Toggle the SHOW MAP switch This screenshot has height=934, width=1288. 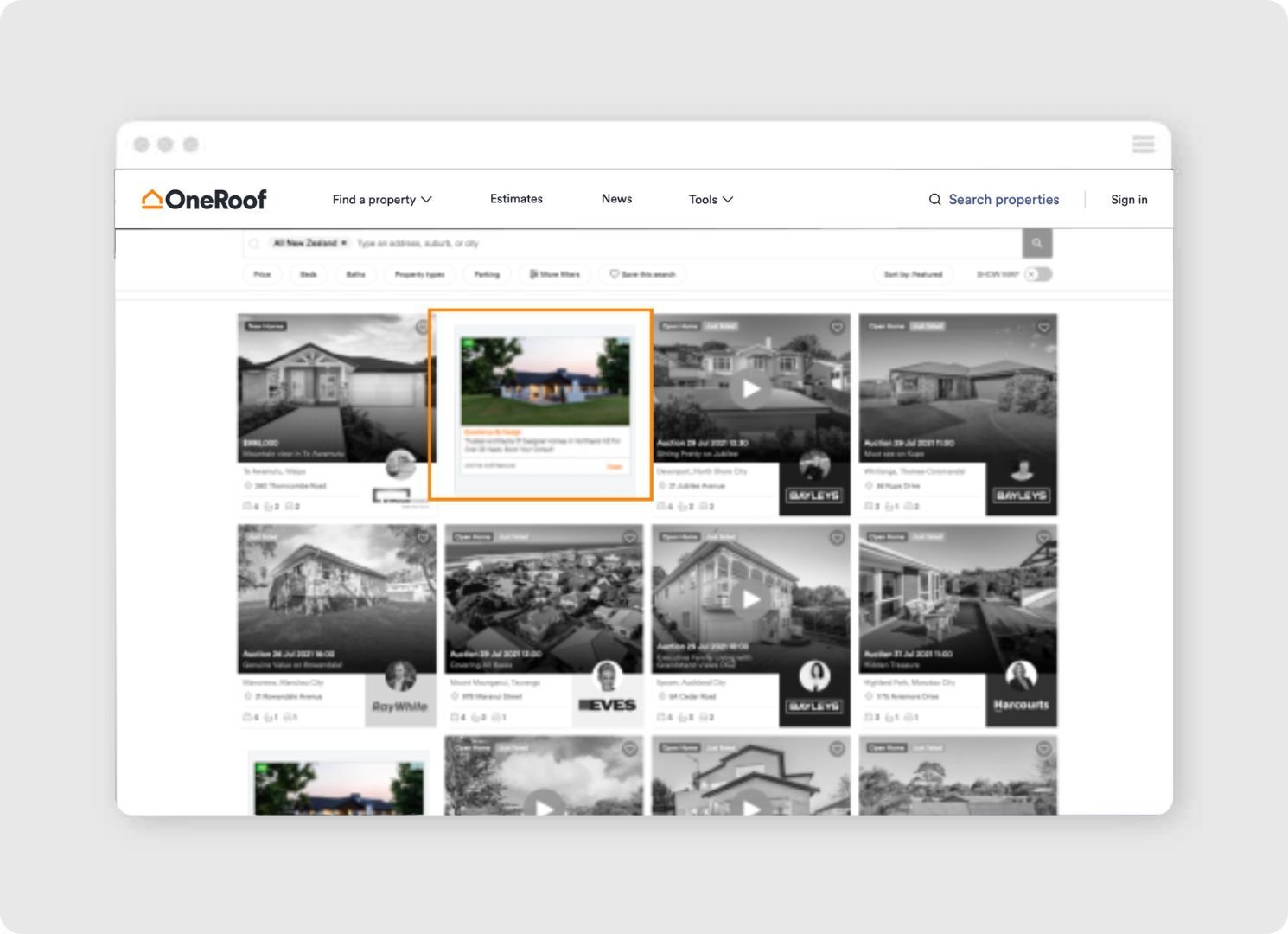(x=1036, y=274)
